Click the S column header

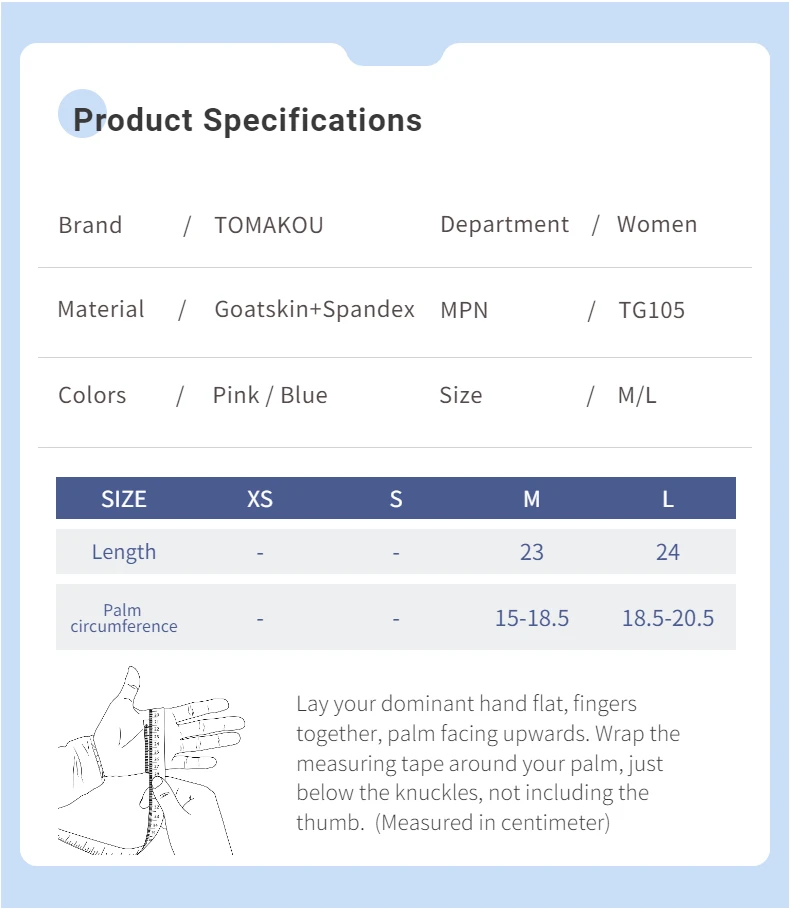click(396, 499)
